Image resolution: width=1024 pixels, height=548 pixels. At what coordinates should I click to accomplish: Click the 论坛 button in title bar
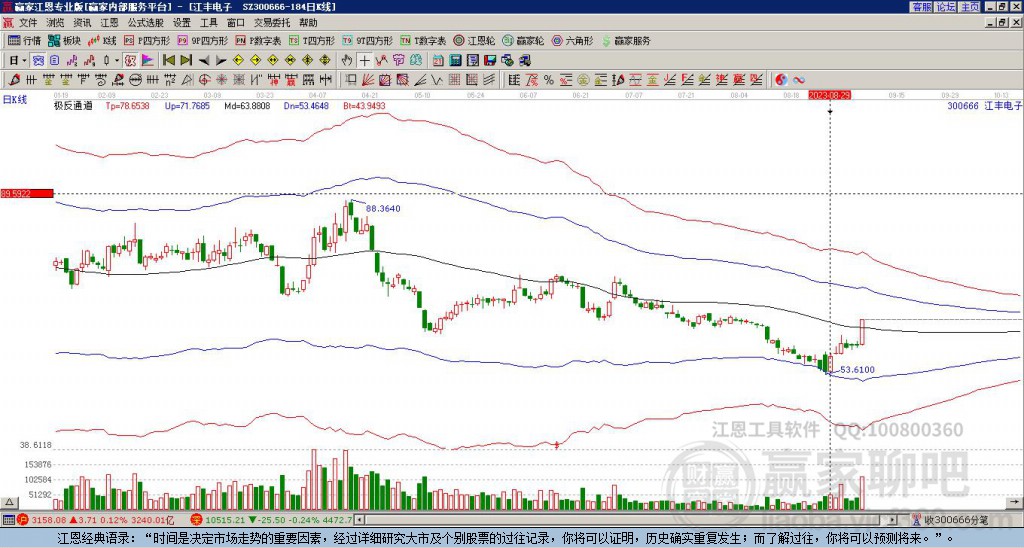pyautogui.click(x=946, y=7)
